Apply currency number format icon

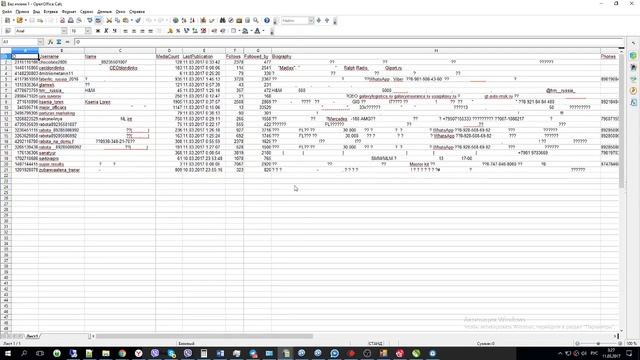pos(170,31)
